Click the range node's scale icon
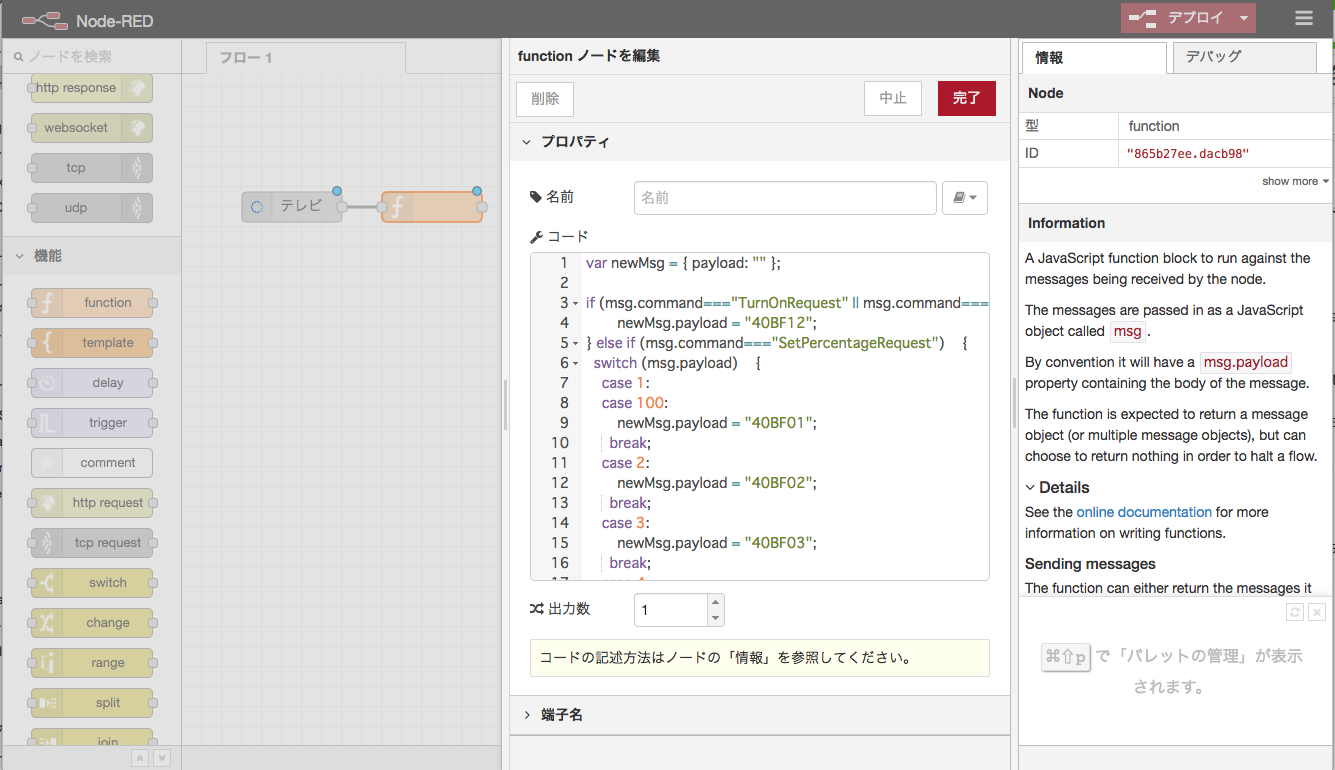 point(47,663)
